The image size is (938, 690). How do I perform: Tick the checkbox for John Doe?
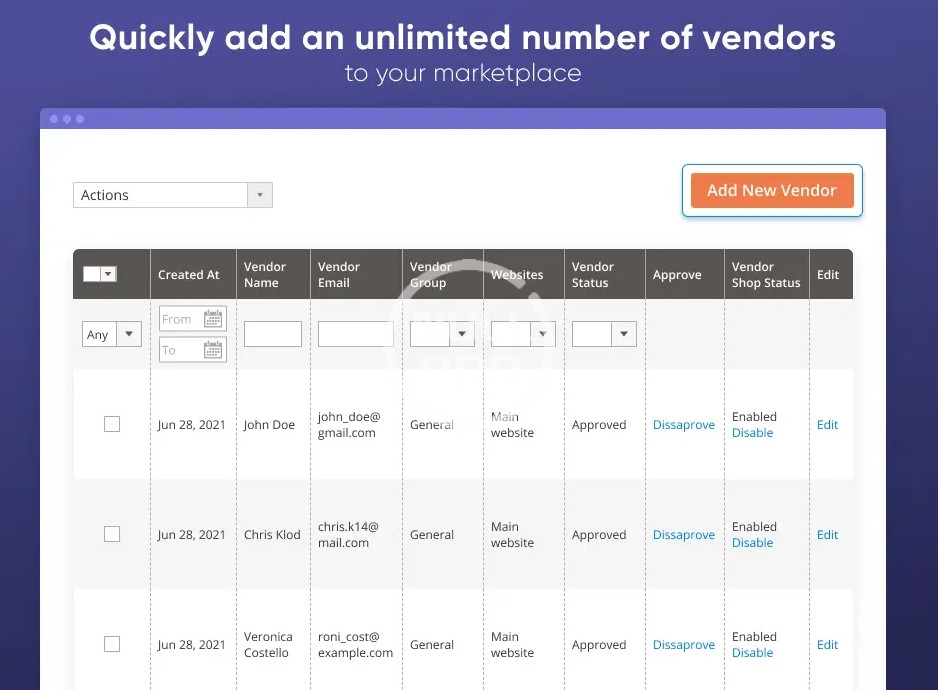pos(112,424)
